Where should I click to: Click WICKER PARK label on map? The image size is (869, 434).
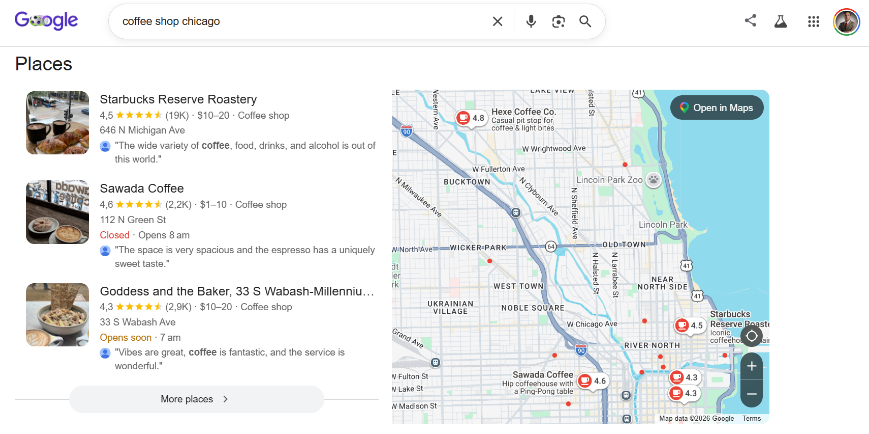click(x=478, y=247)
